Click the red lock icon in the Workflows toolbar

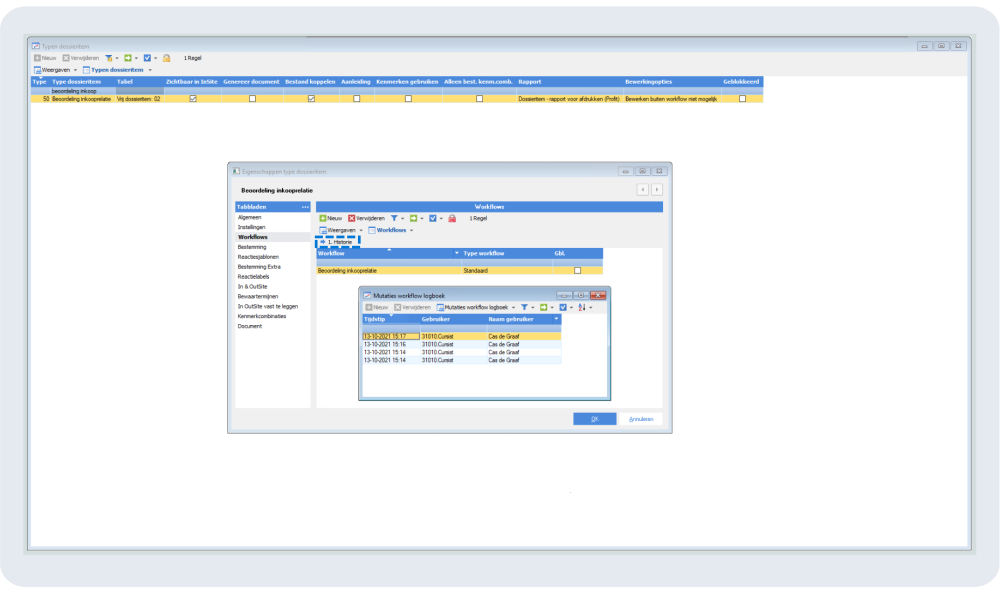click(x=452, y=218)
